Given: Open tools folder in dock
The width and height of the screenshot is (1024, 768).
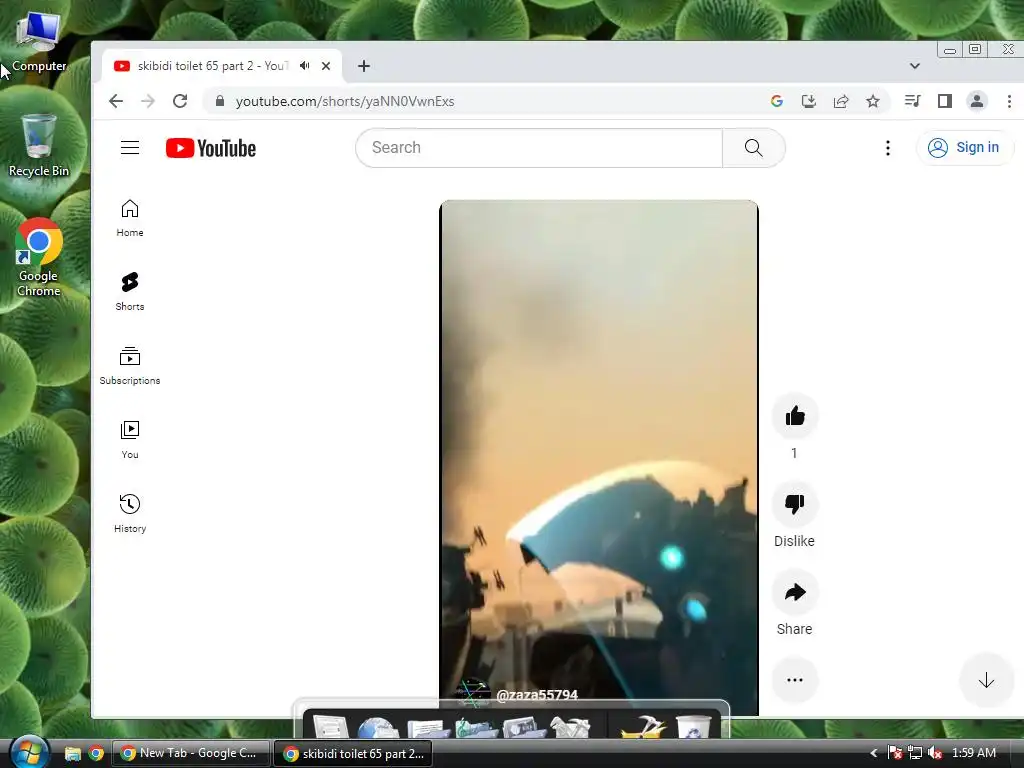Looking at the screenshot, I should [570, 727].
